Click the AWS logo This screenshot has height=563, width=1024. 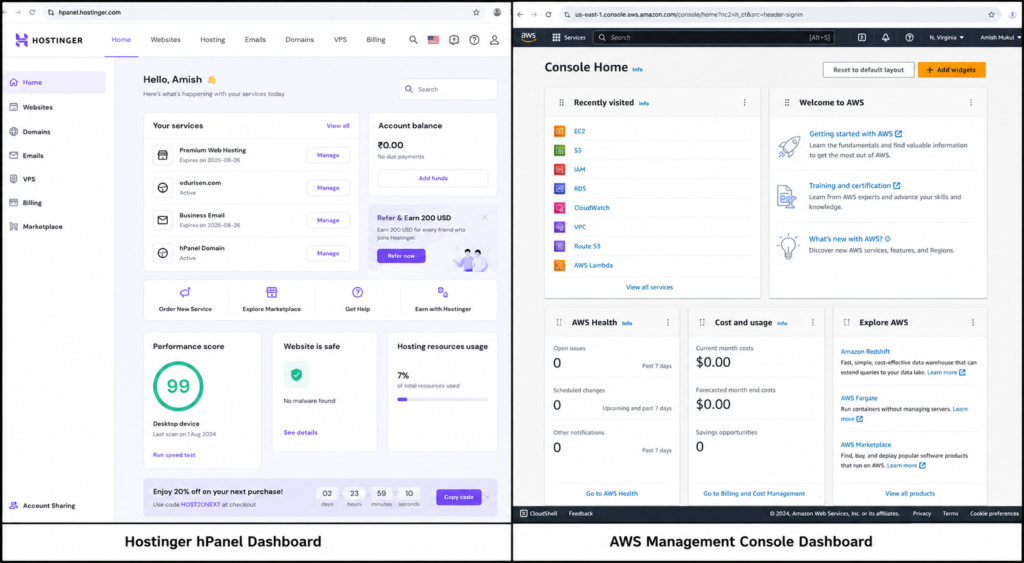coord(528,37)
